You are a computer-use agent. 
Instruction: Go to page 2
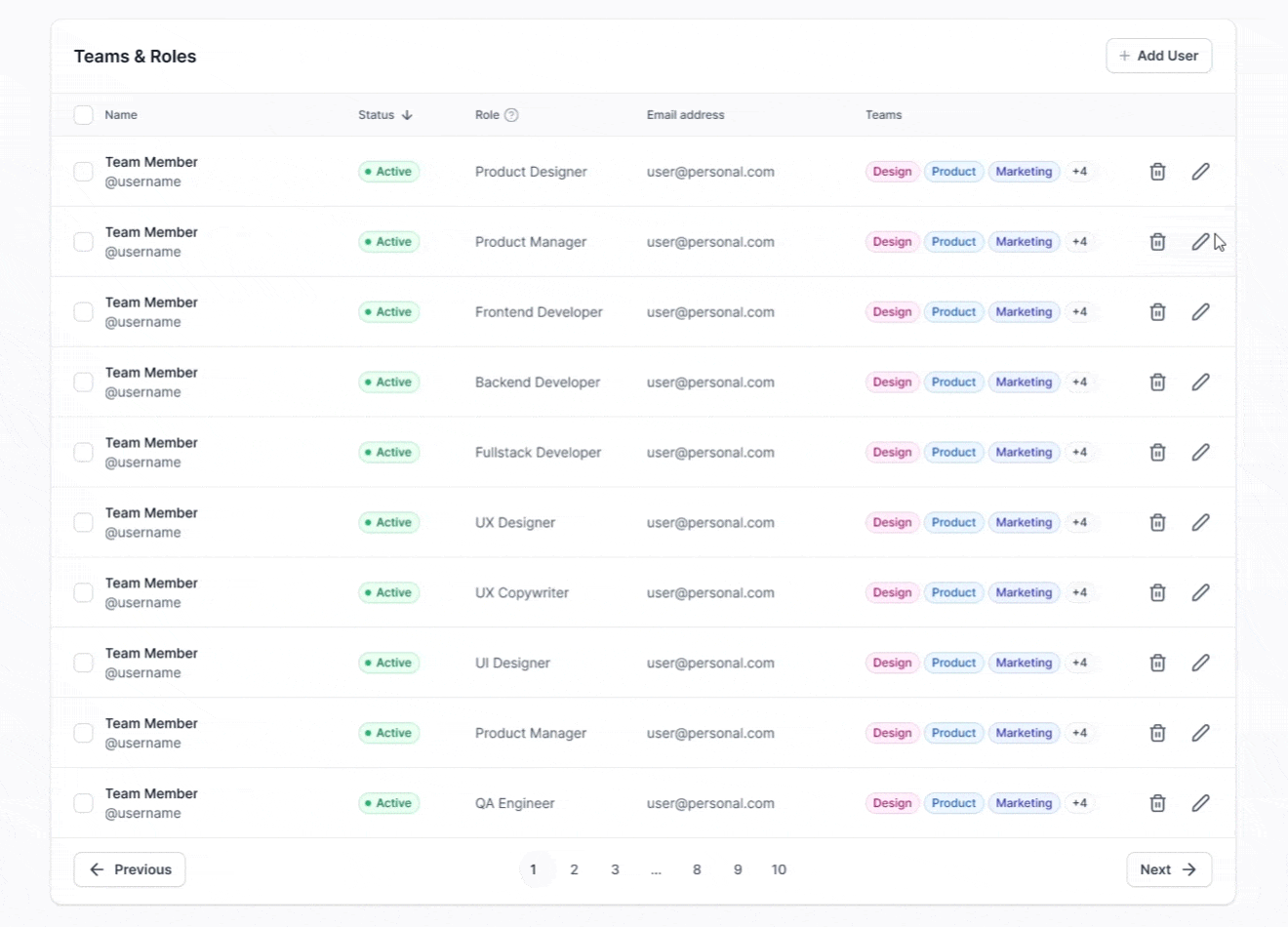click(x=574, y=869)
